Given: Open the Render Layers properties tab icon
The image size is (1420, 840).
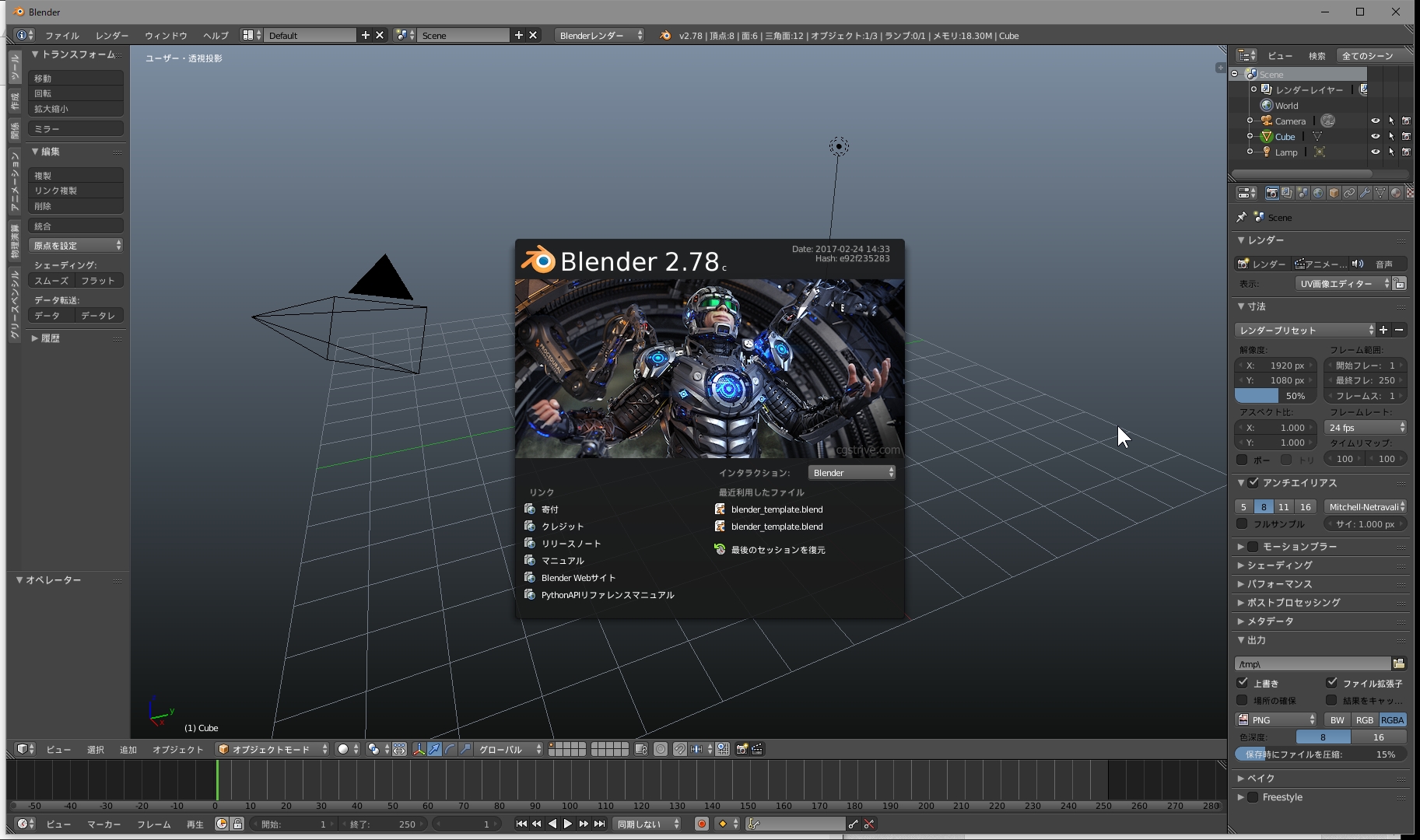Looking at the screenshot, I should (x=1287, y=193).
